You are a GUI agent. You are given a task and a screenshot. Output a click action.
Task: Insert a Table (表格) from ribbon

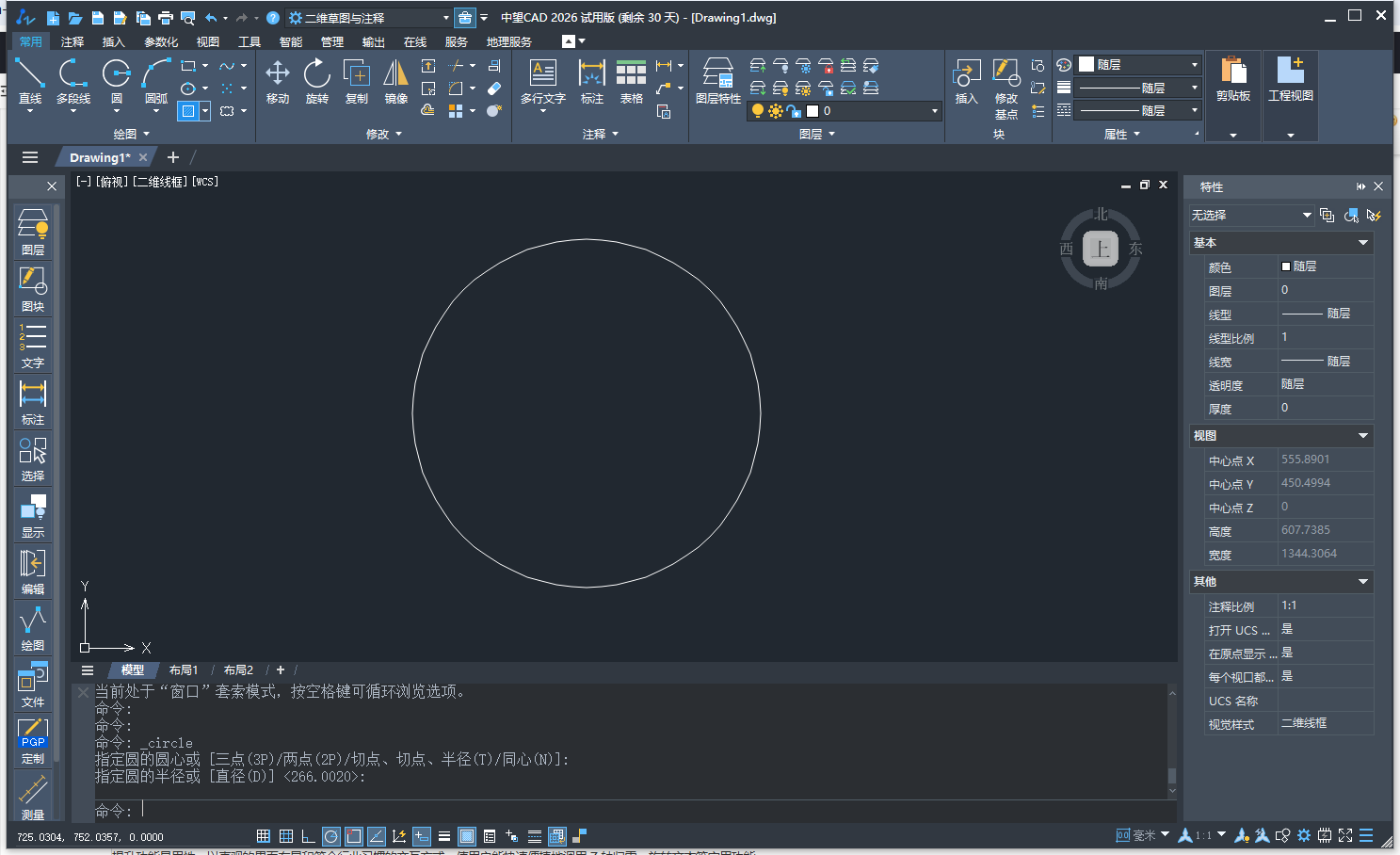631,81
